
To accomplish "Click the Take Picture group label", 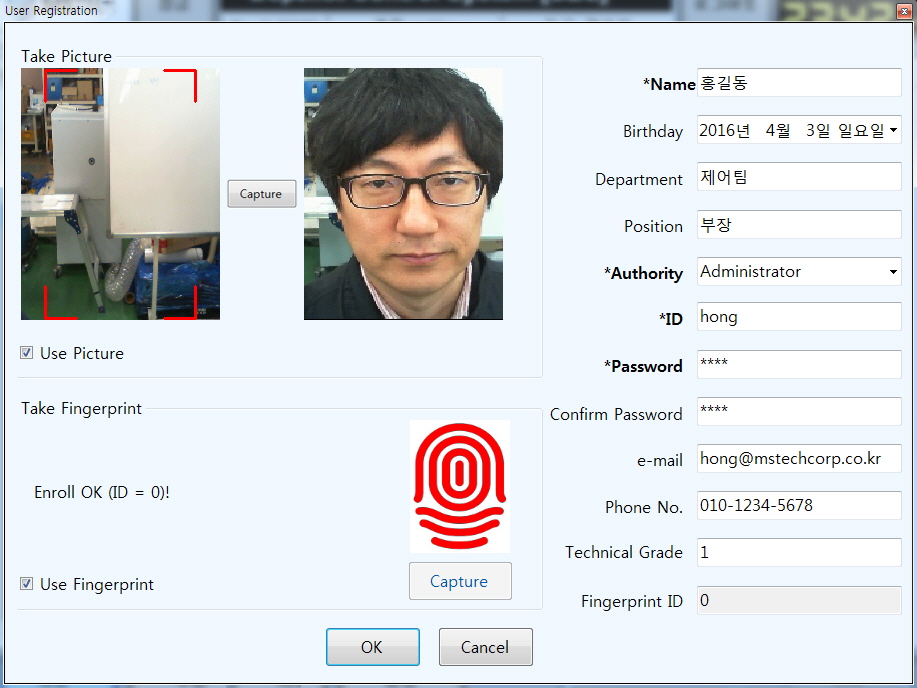I will pyautogui.click(x=66, y=56).
